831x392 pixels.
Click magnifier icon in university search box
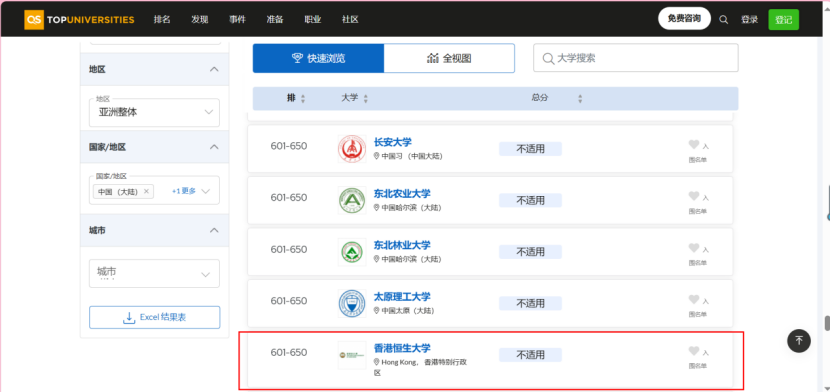[x=548, y=58]
